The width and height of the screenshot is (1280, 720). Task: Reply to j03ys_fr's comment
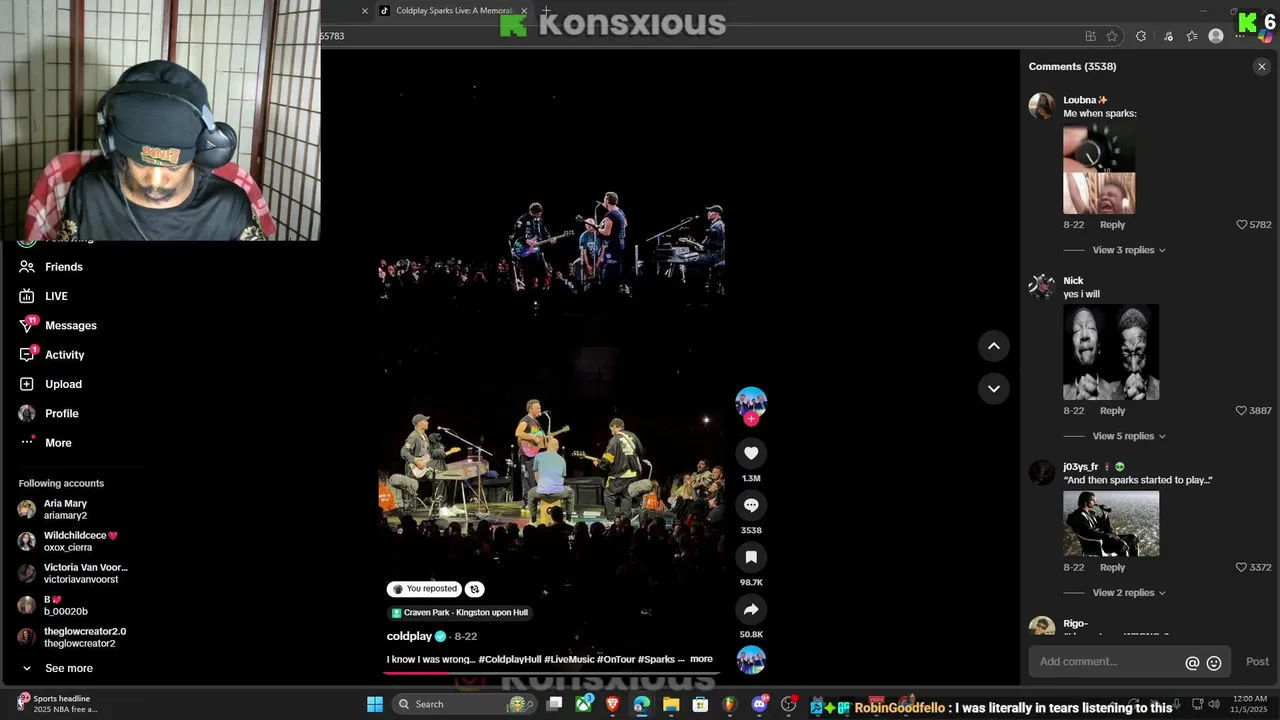click(x=1112, y=567)
